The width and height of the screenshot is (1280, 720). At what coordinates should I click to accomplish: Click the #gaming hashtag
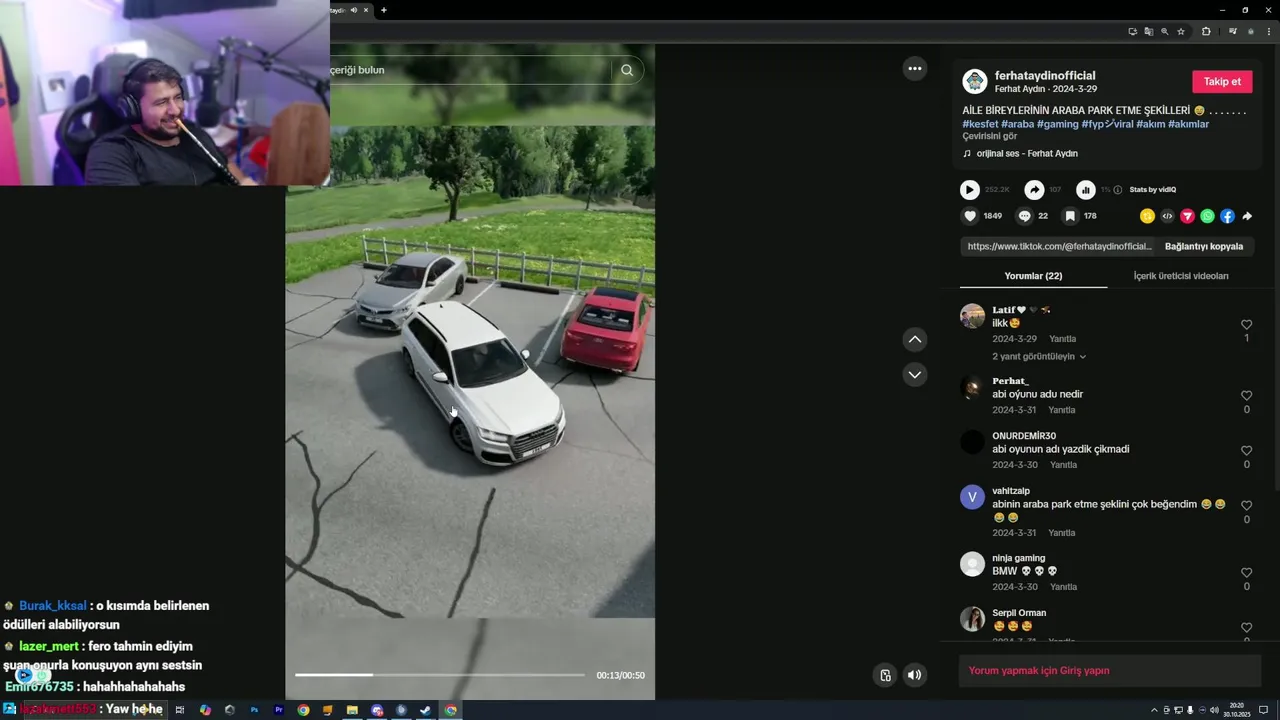point(1058,124)
